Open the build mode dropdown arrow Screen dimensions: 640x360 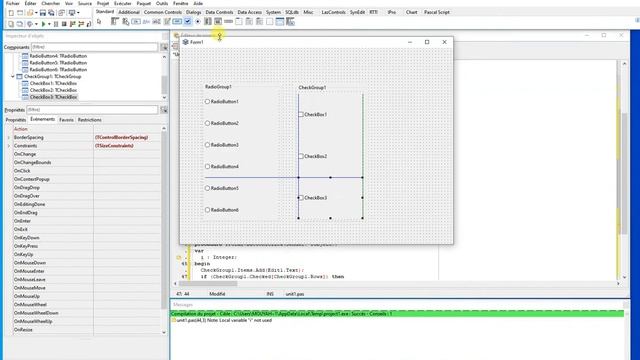[x=36, y=24]
